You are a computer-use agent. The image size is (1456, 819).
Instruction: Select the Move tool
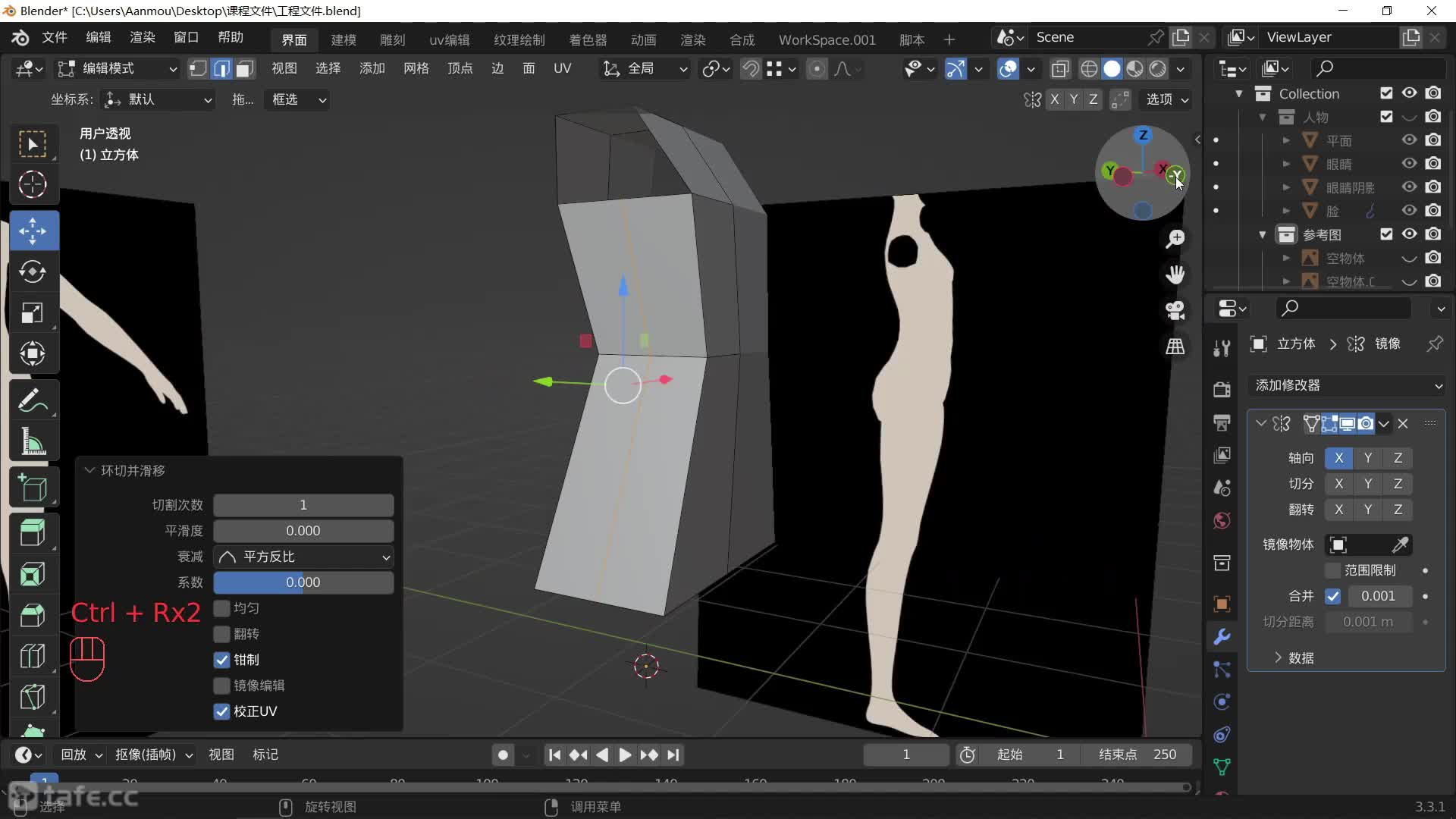33,231
